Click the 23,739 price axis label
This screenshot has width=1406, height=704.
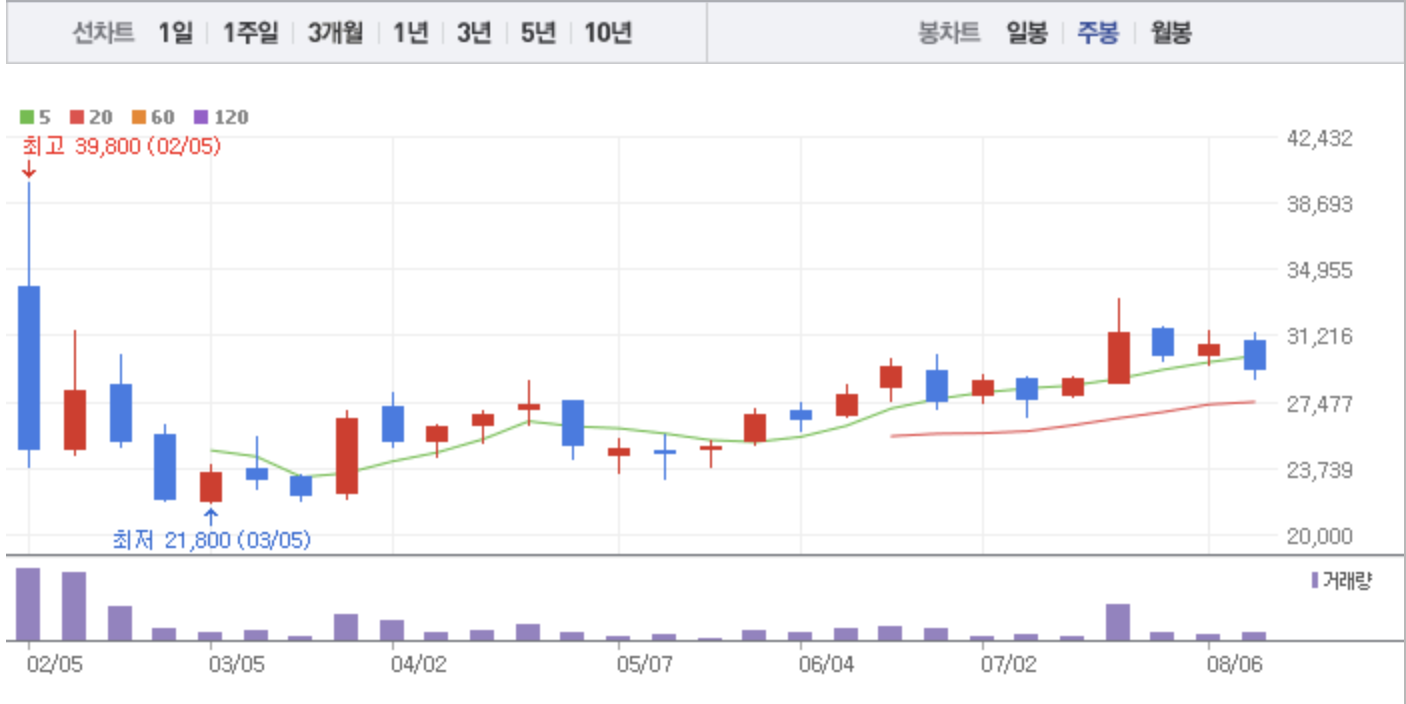[x=1318, y=470]
